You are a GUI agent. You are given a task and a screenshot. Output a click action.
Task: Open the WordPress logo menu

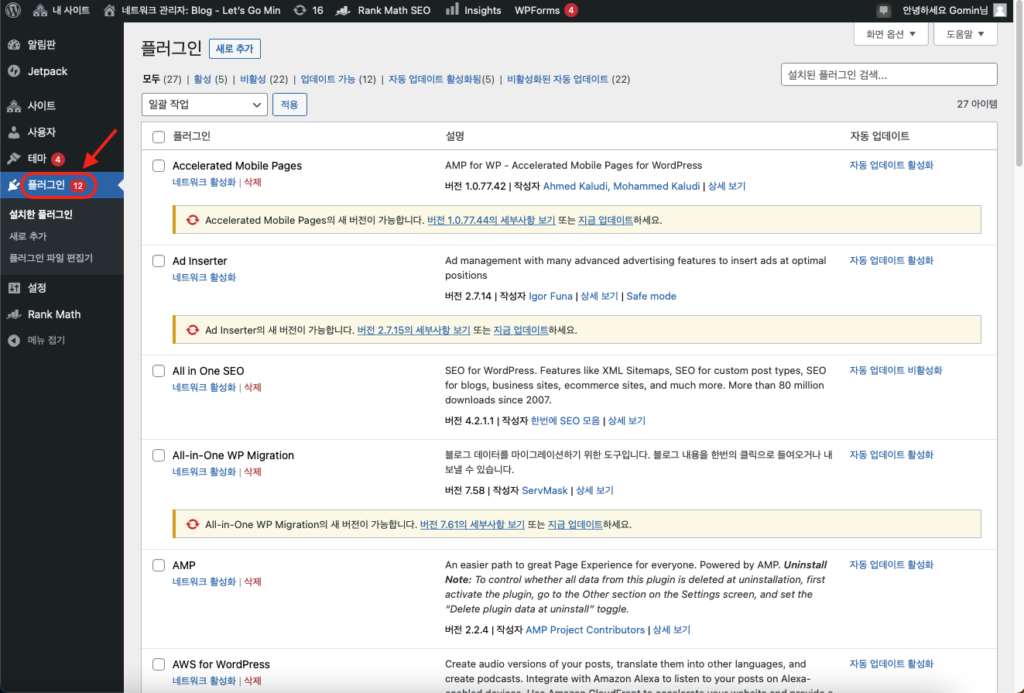click(x=13, y=10)
